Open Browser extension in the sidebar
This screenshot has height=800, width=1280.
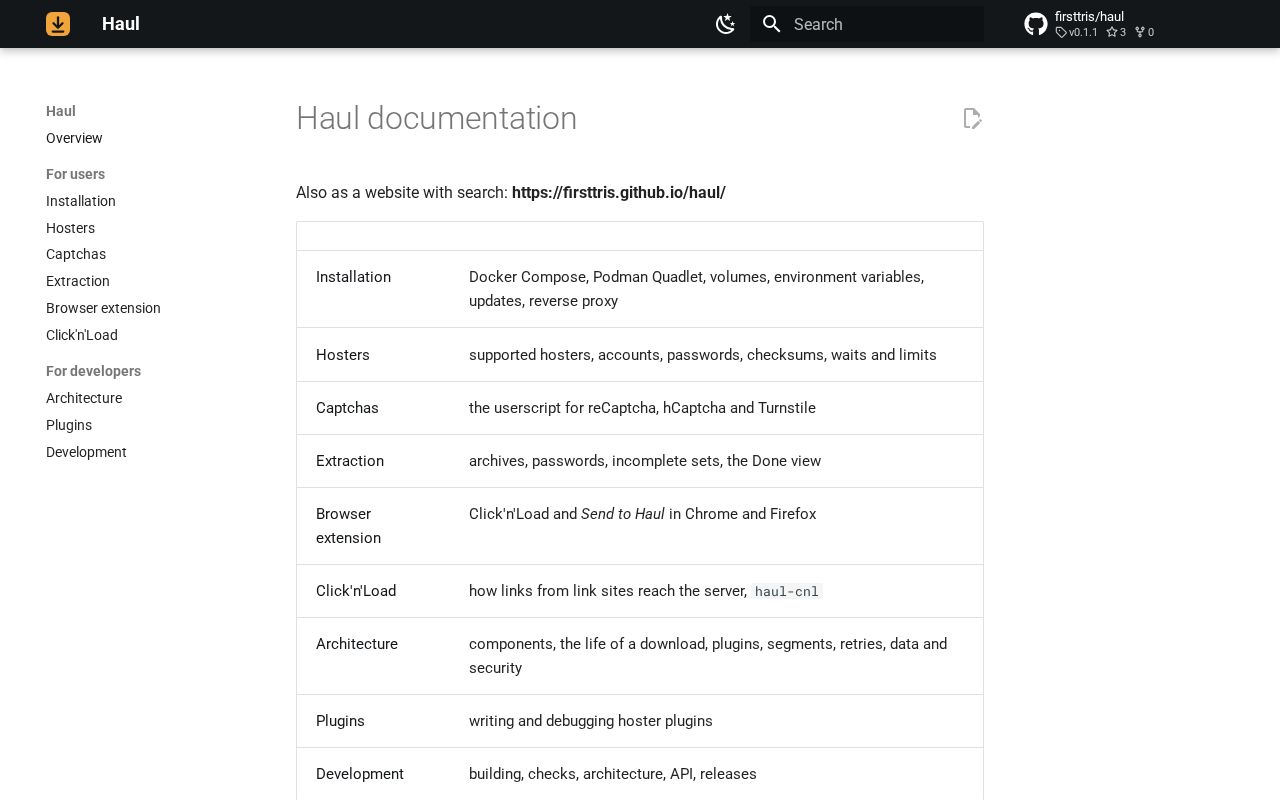tap(103, 308)
